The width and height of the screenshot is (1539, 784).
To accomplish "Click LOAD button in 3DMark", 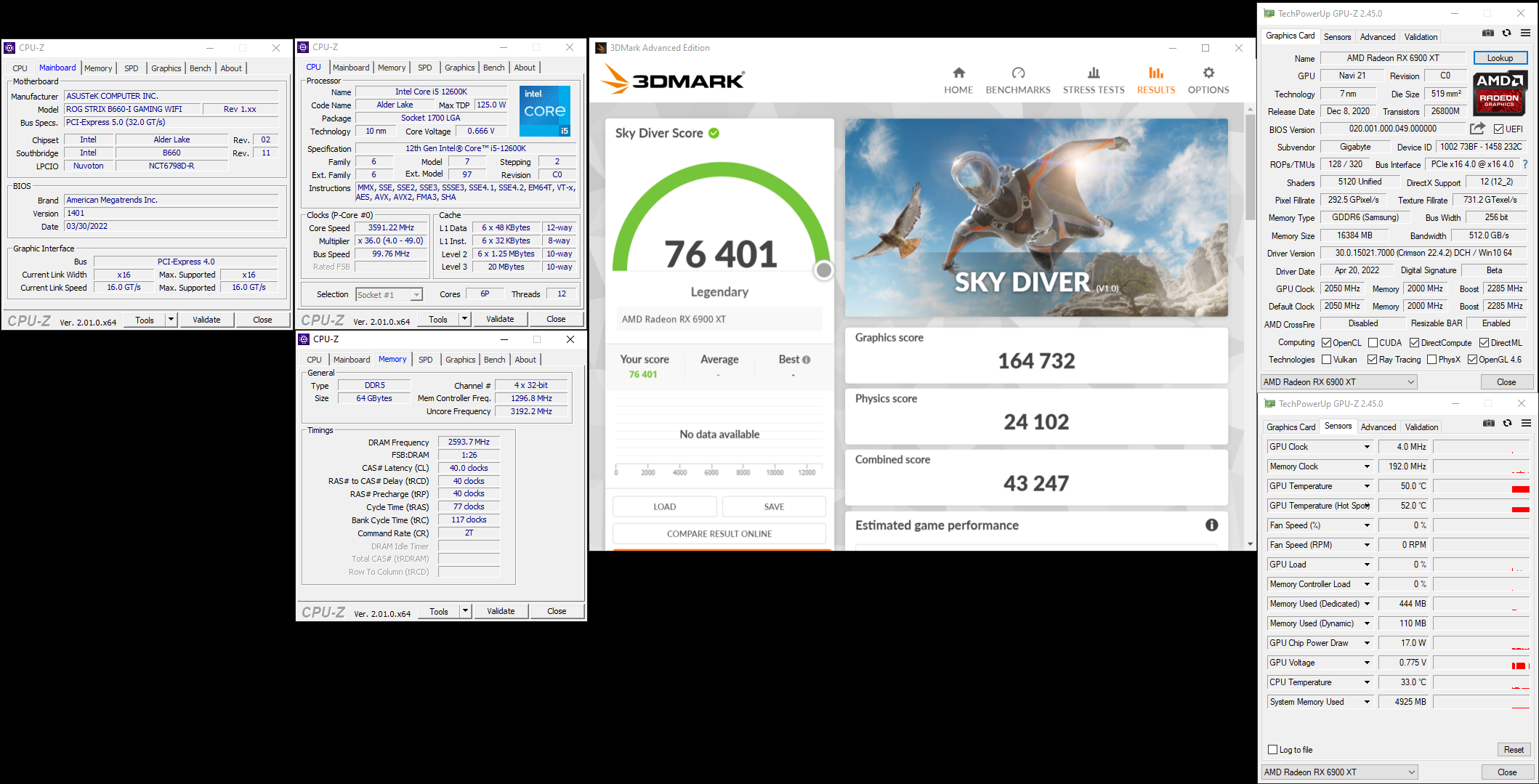I will click(x=664, y=506).
